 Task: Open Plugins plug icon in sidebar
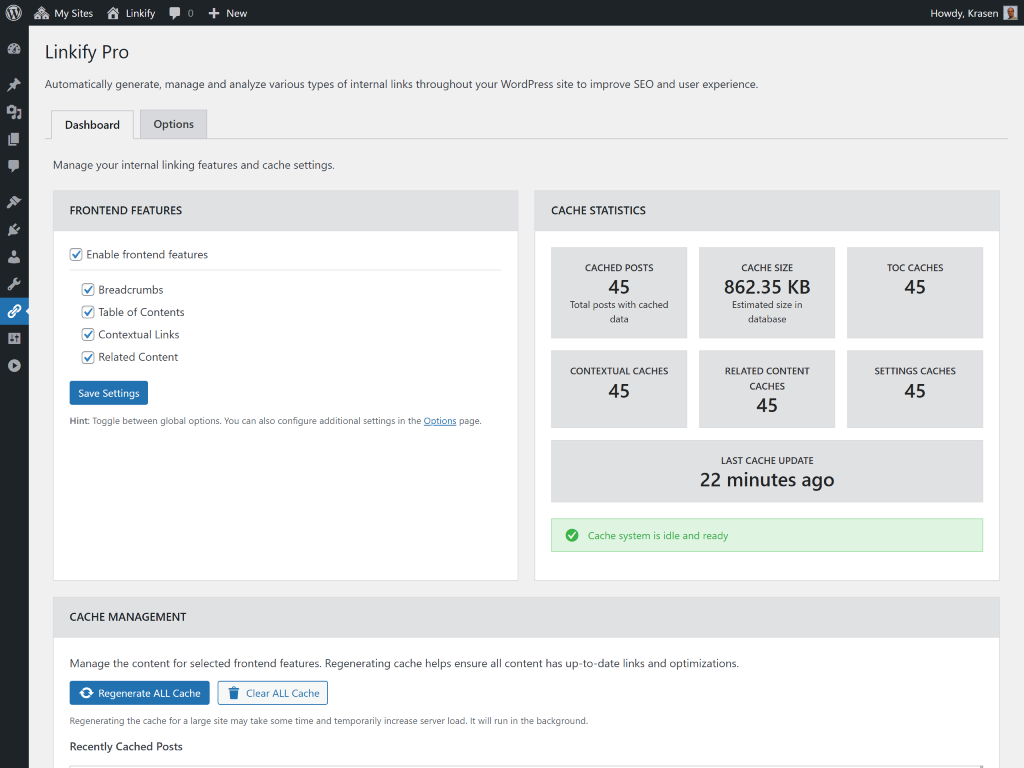tap(14, 230)
